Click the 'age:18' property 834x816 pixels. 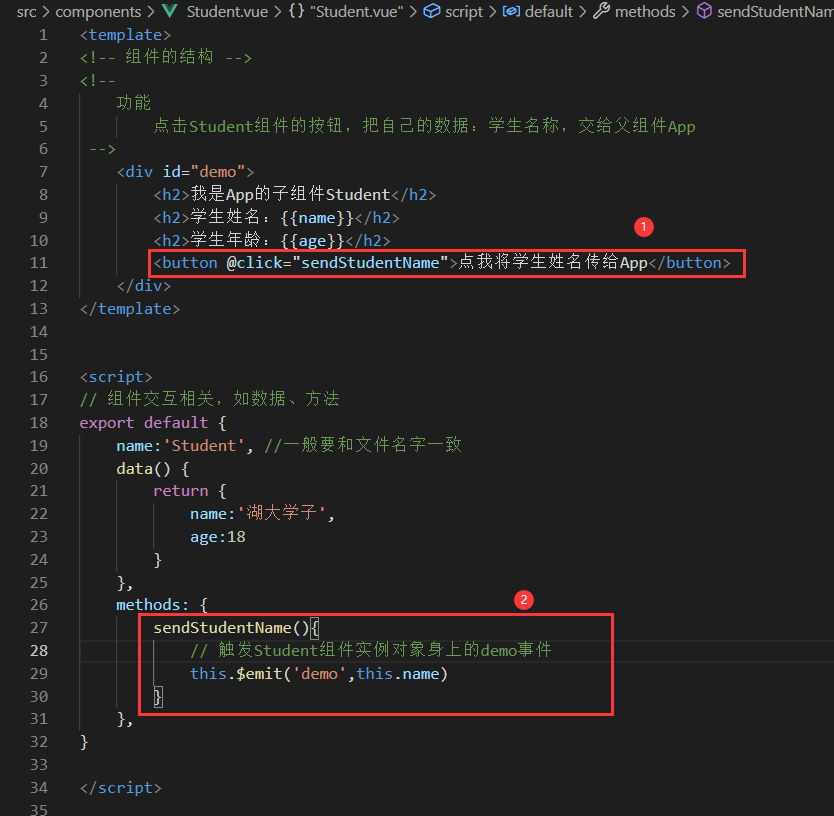(x=218, y=537)
